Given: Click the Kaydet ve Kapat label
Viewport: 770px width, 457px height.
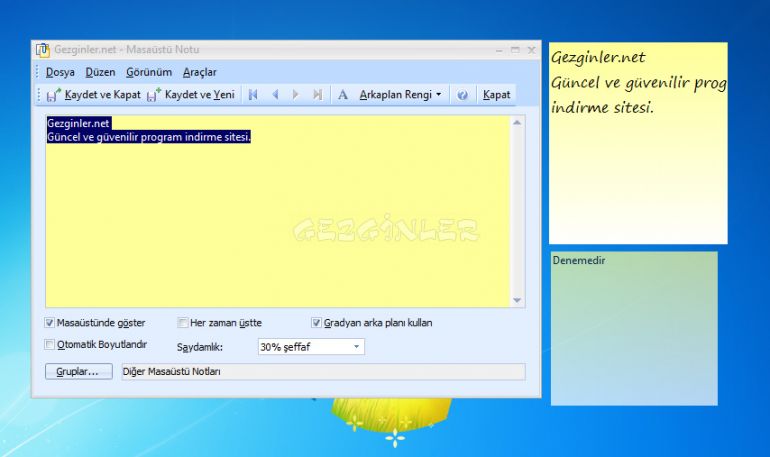Looking at the screenshot, I should (102, 95).
